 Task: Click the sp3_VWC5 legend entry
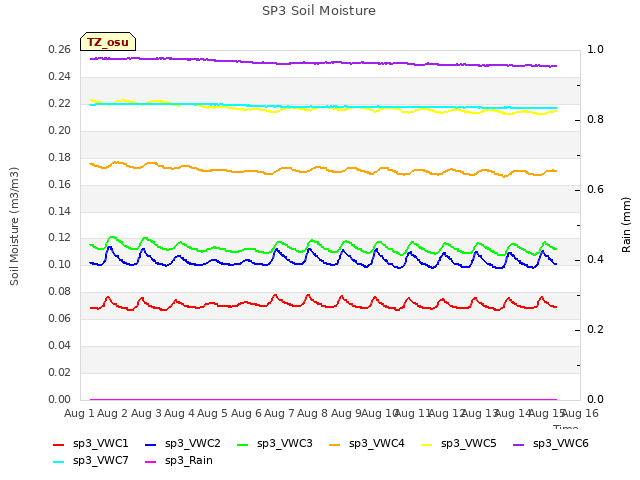click(459, 444)
